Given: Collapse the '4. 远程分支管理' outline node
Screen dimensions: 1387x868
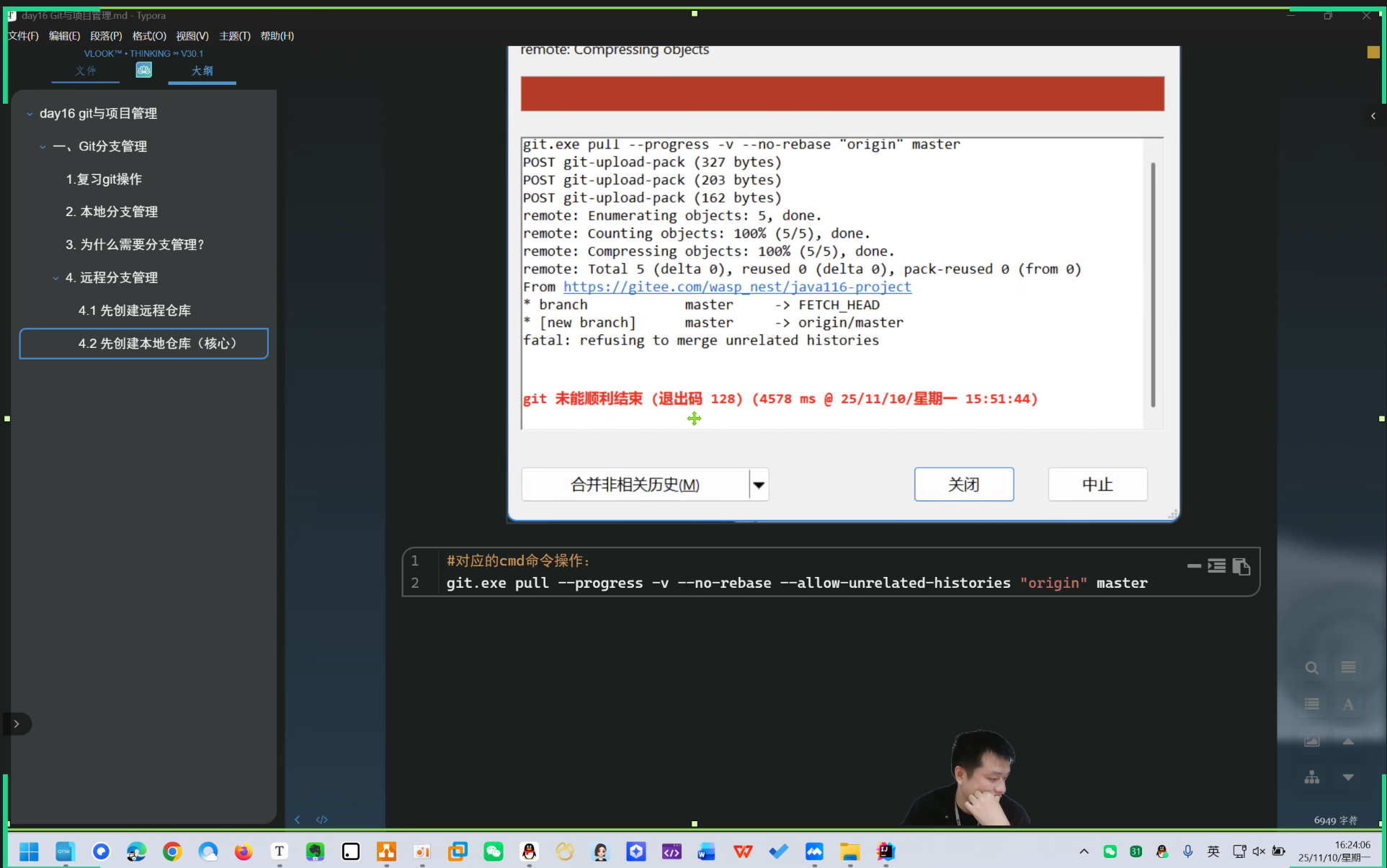Looking at the screenshot, I should click(55, 278).
